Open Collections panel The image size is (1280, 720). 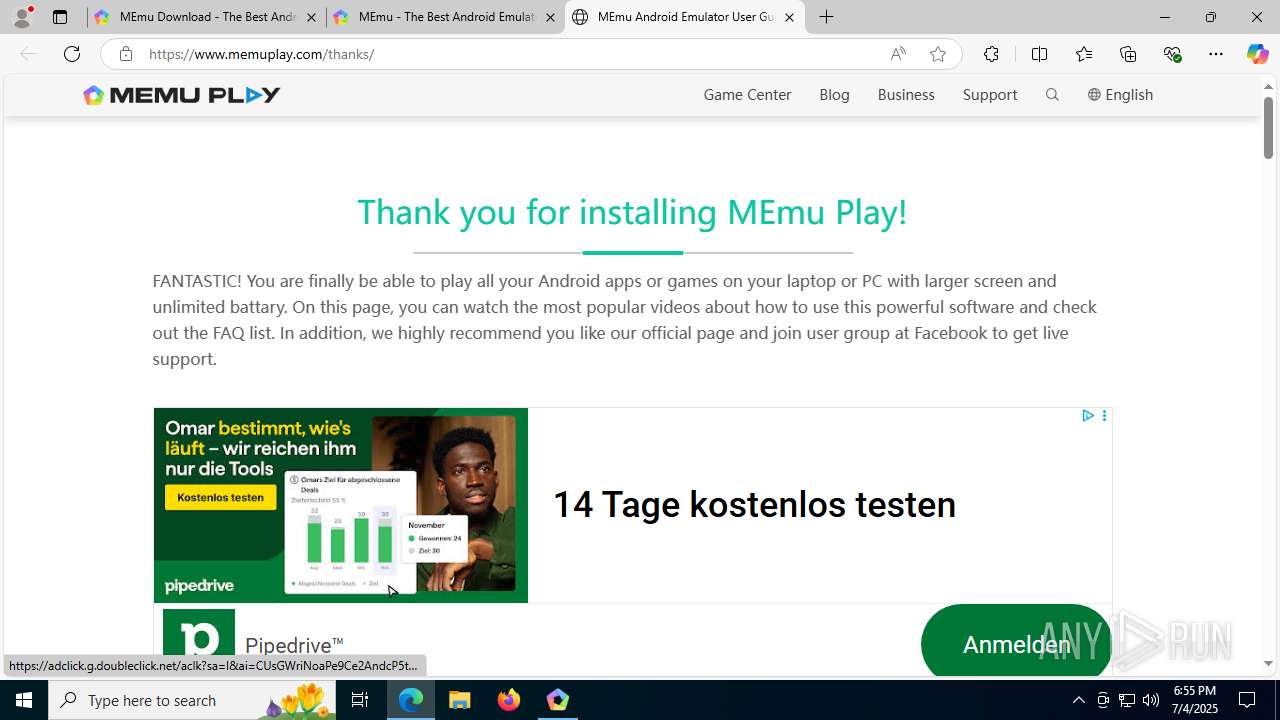[1128, 54]
